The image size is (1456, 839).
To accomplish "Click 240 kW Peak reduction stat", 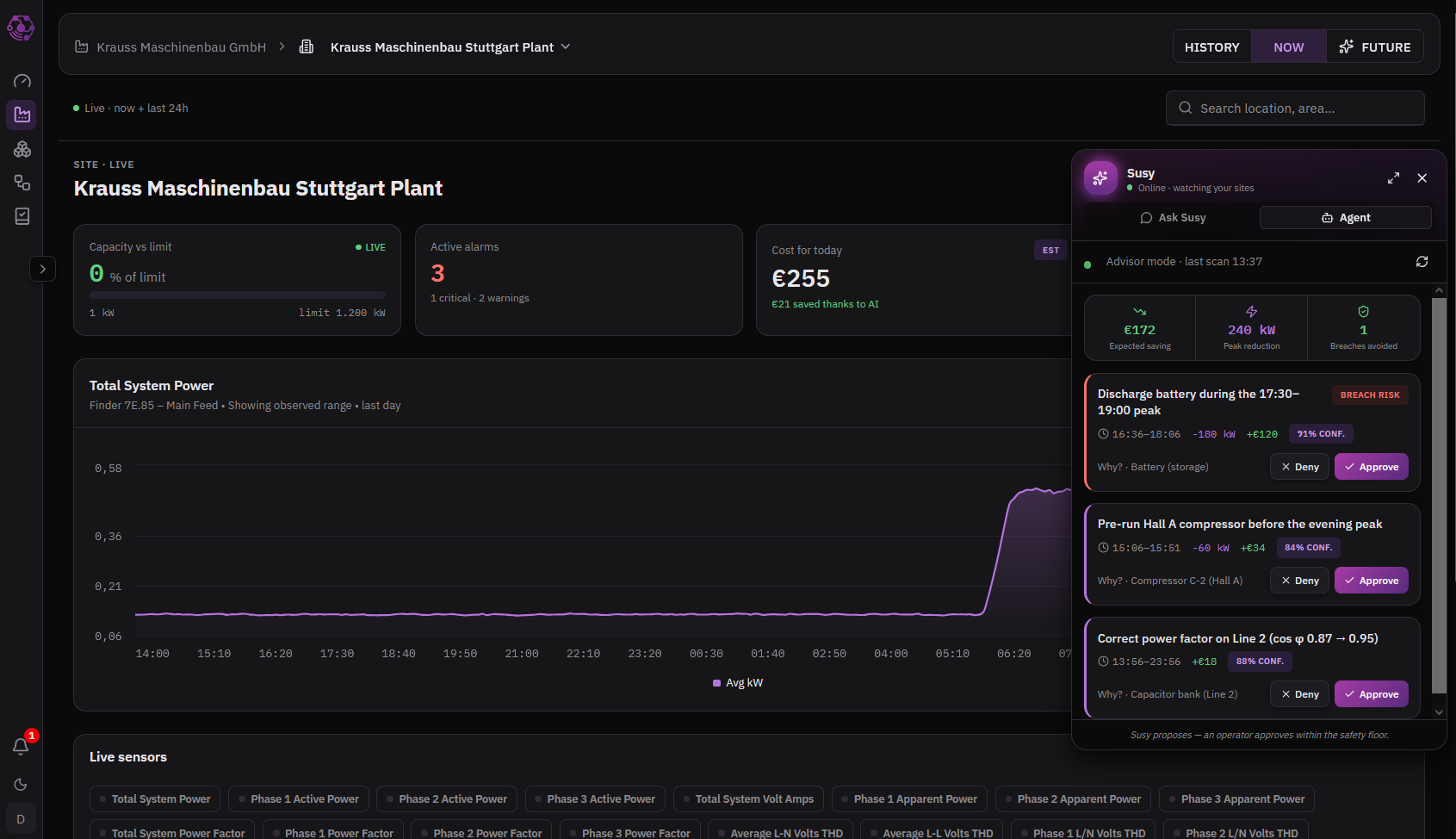I will point(1251,328).
